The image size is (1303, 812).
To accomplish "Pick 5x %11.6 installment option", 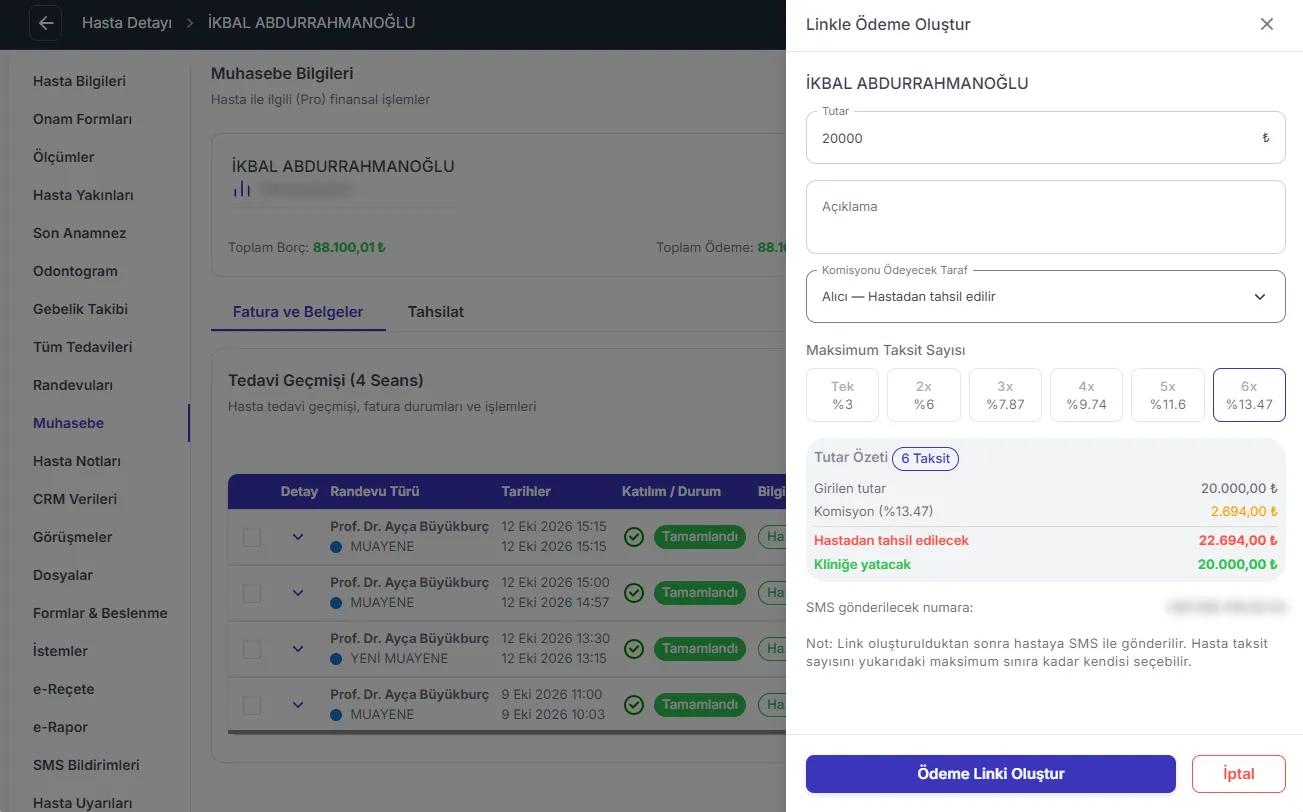I will (x=1167, y=395).
